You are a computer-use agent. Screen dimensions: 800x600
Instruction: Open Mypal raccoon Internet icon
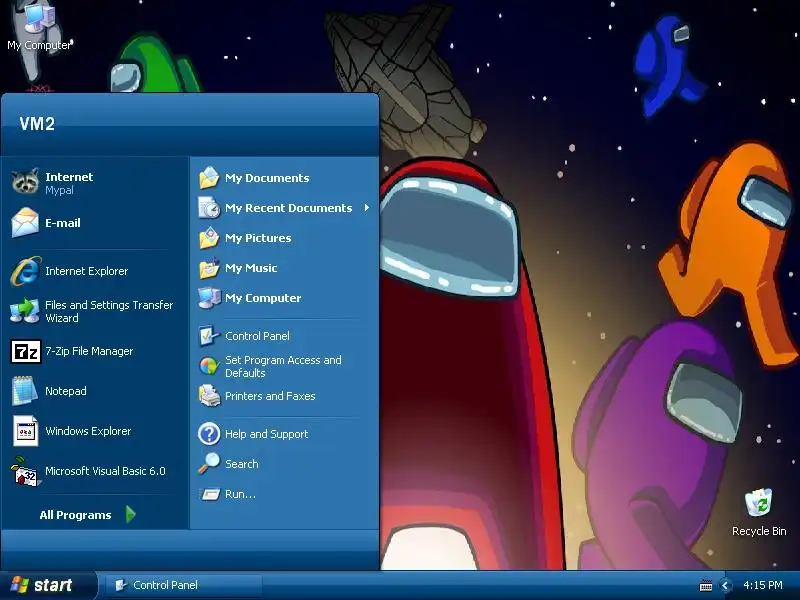tap(25, 182)
